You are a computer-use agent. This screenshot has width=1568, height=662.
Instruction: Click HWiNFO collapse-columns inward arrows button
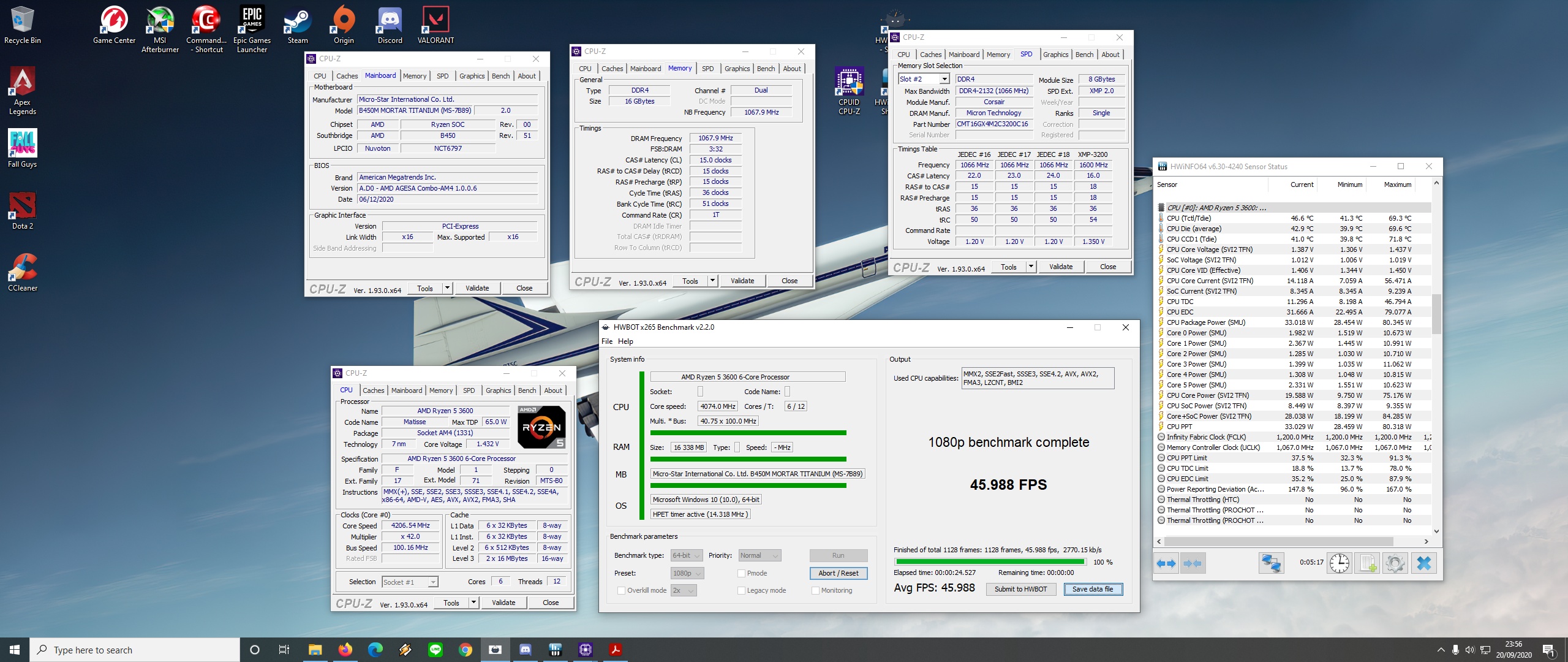[x=1193, y=563]
